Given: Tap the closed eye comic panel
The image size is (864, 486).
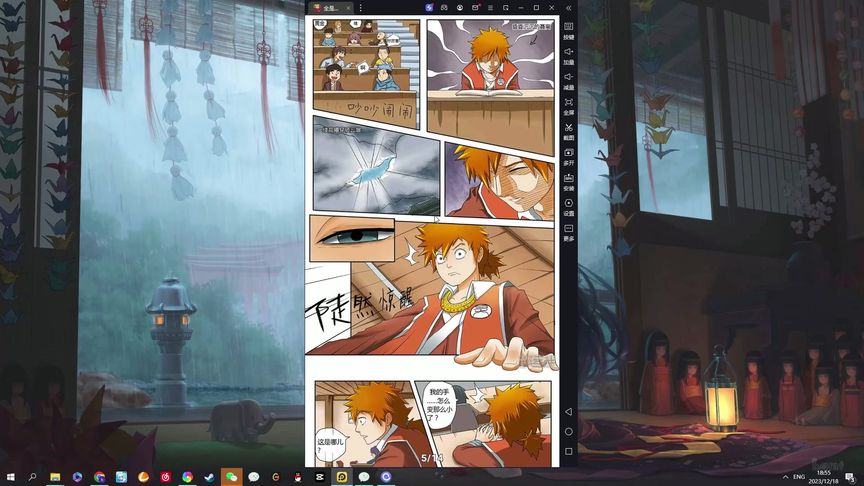Looking at the screenshot, I should coord(499,181).
